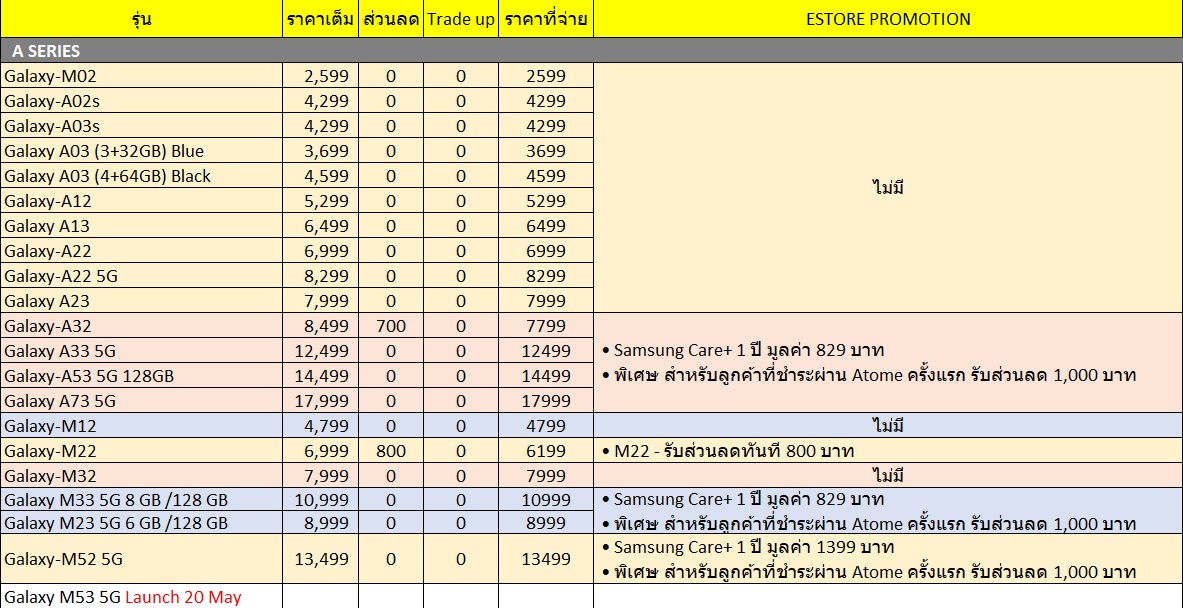Select the "ราคาเต็ม" header cell

(320, 20)
